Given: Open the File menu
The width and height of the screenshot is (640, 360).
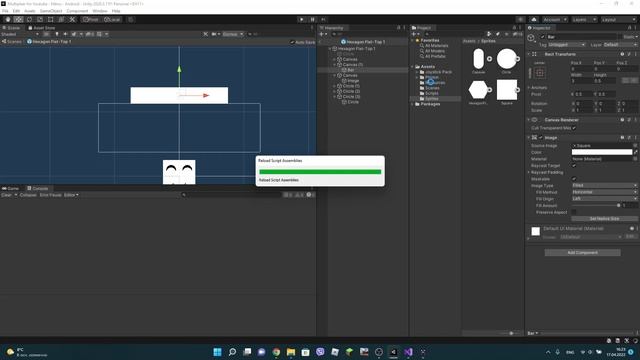Looking at the screenshot, I should [5, 11].
